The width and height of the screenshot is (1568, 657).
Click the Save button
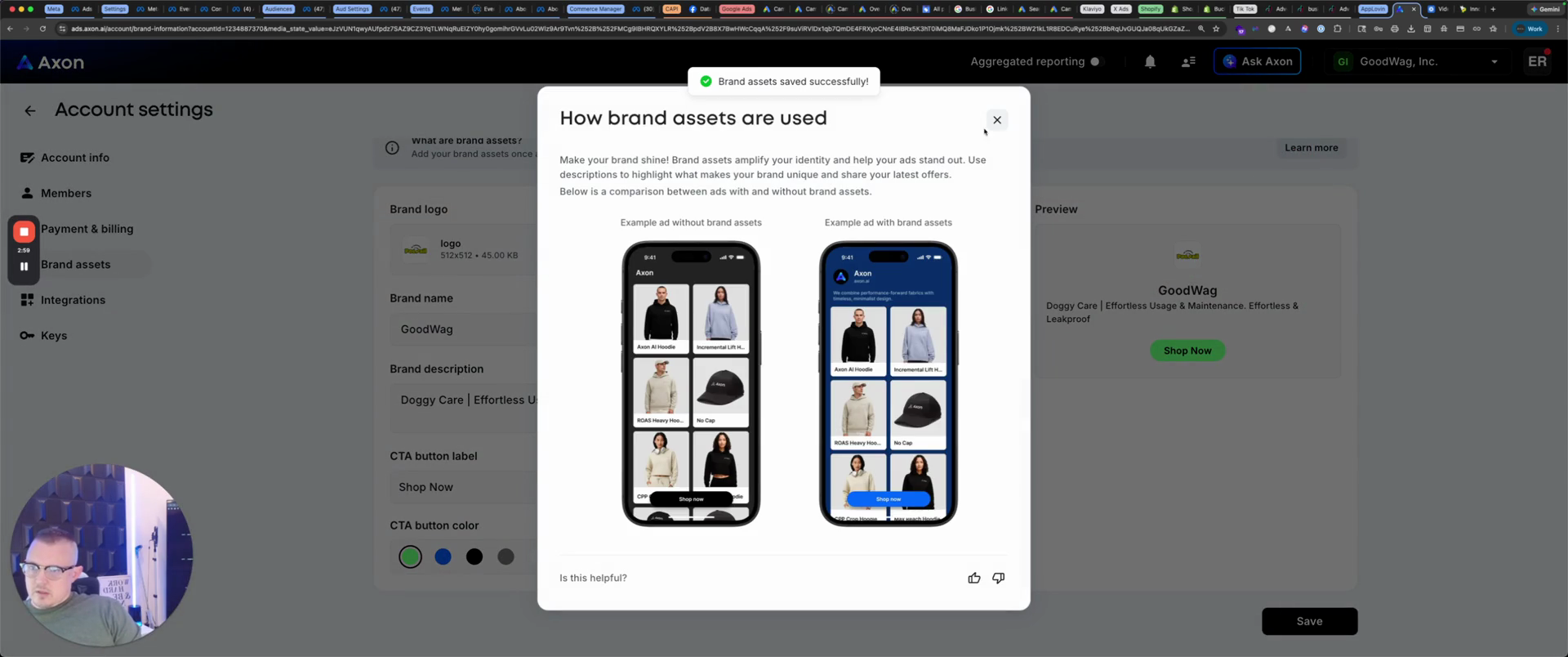point(1309,621)
